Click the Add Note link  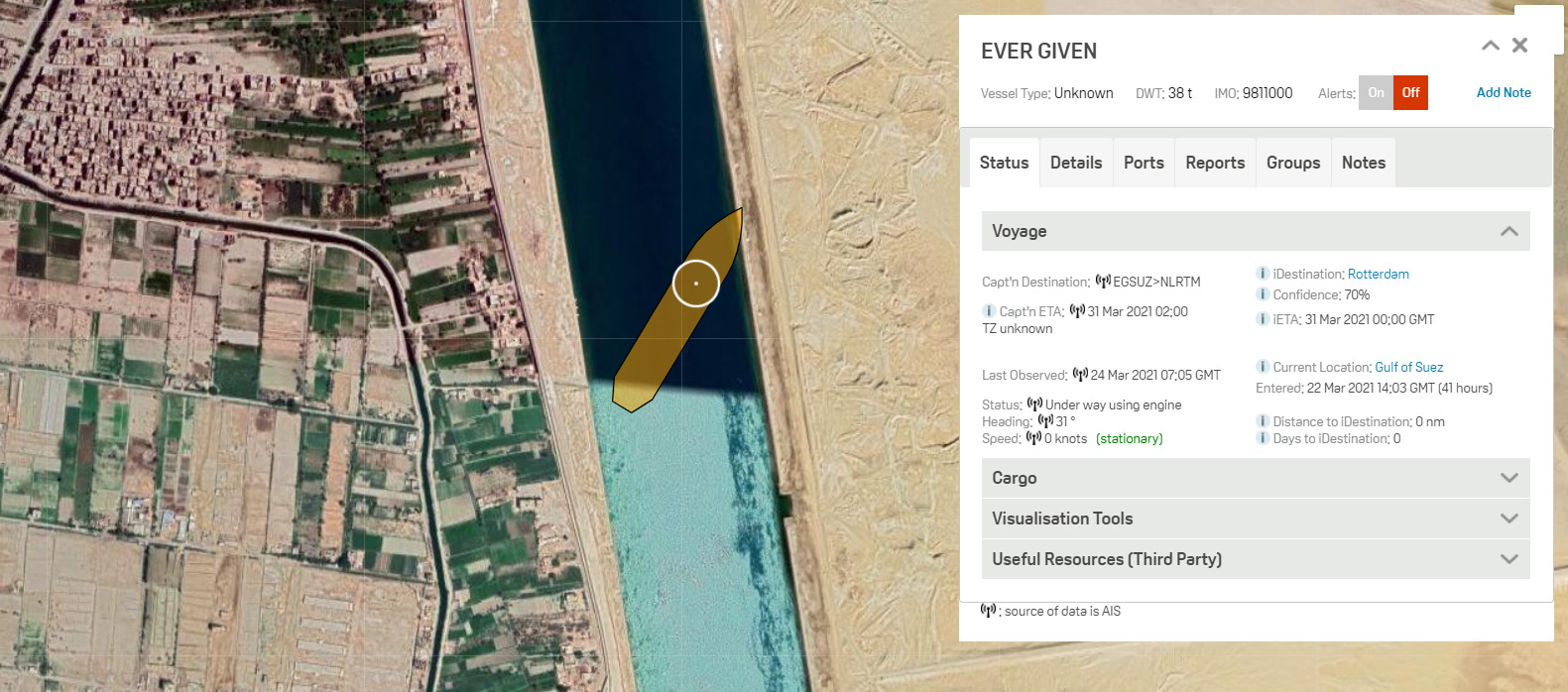pyautogui.click(x=1504, y=92)
